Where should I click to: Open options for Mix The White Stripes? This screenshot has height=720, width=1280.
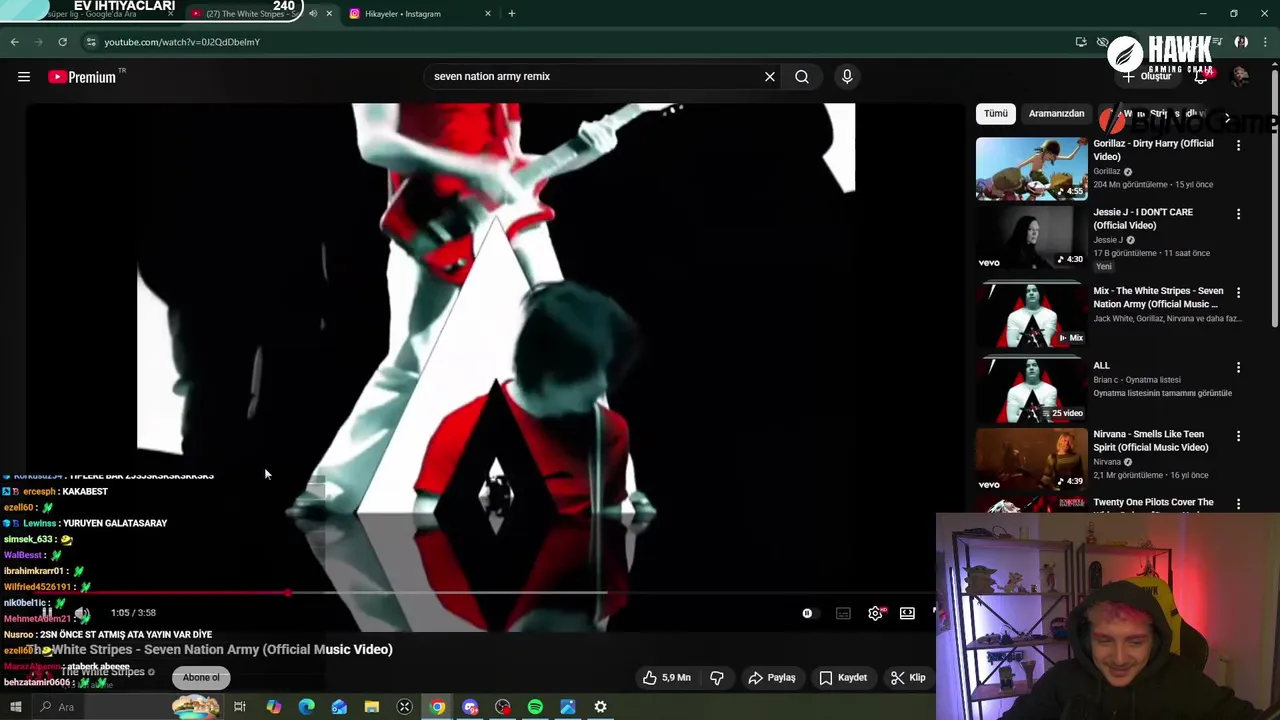1238,293
